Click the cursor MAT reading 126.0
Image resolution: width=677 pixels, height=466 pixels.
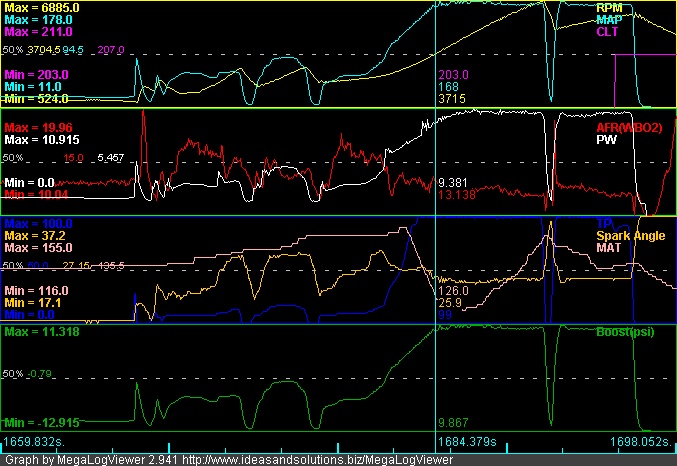click(x=453, y=291)
